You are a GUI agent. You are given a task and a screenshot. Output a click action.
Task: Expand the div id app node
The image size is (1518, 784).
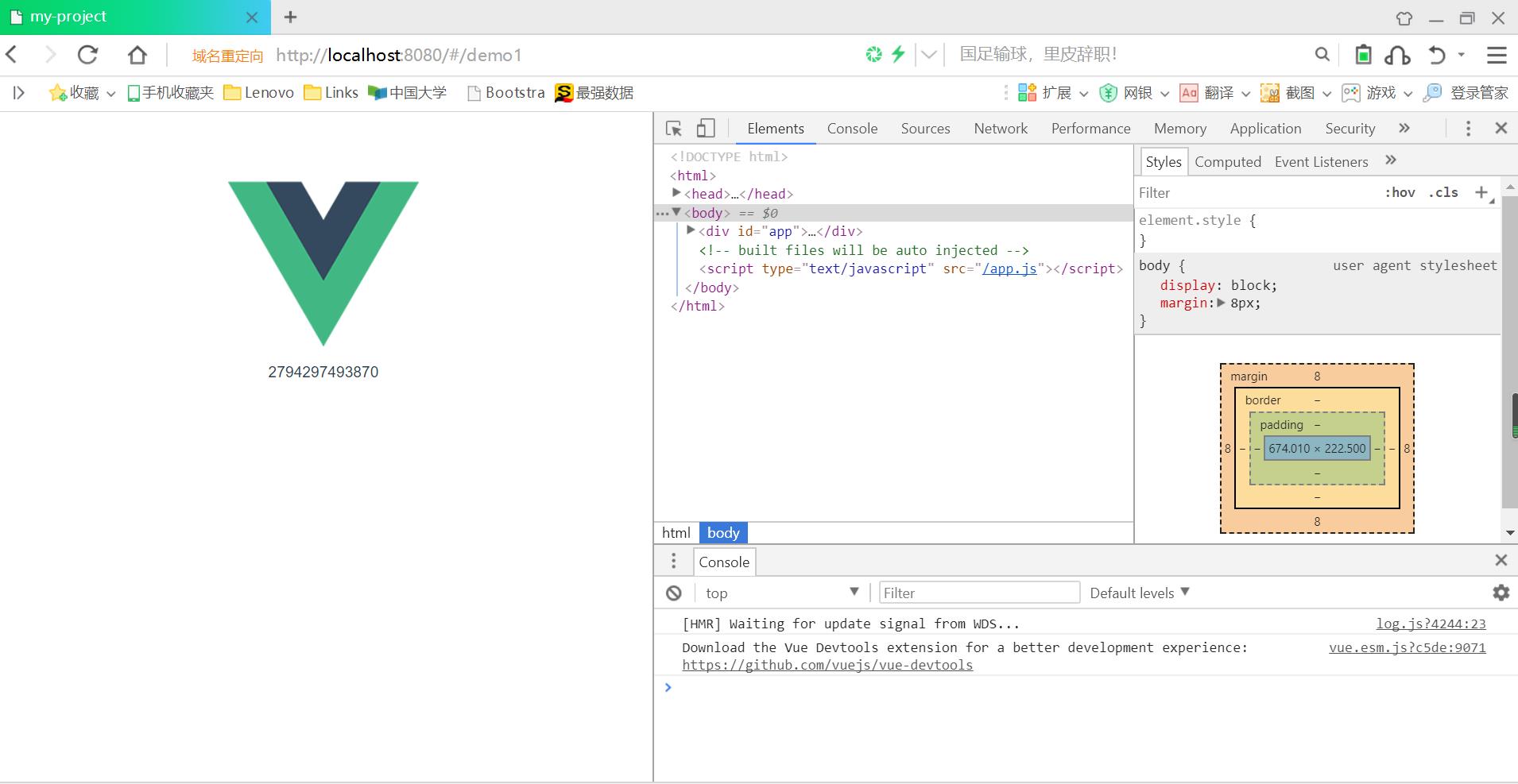[691, 230]
